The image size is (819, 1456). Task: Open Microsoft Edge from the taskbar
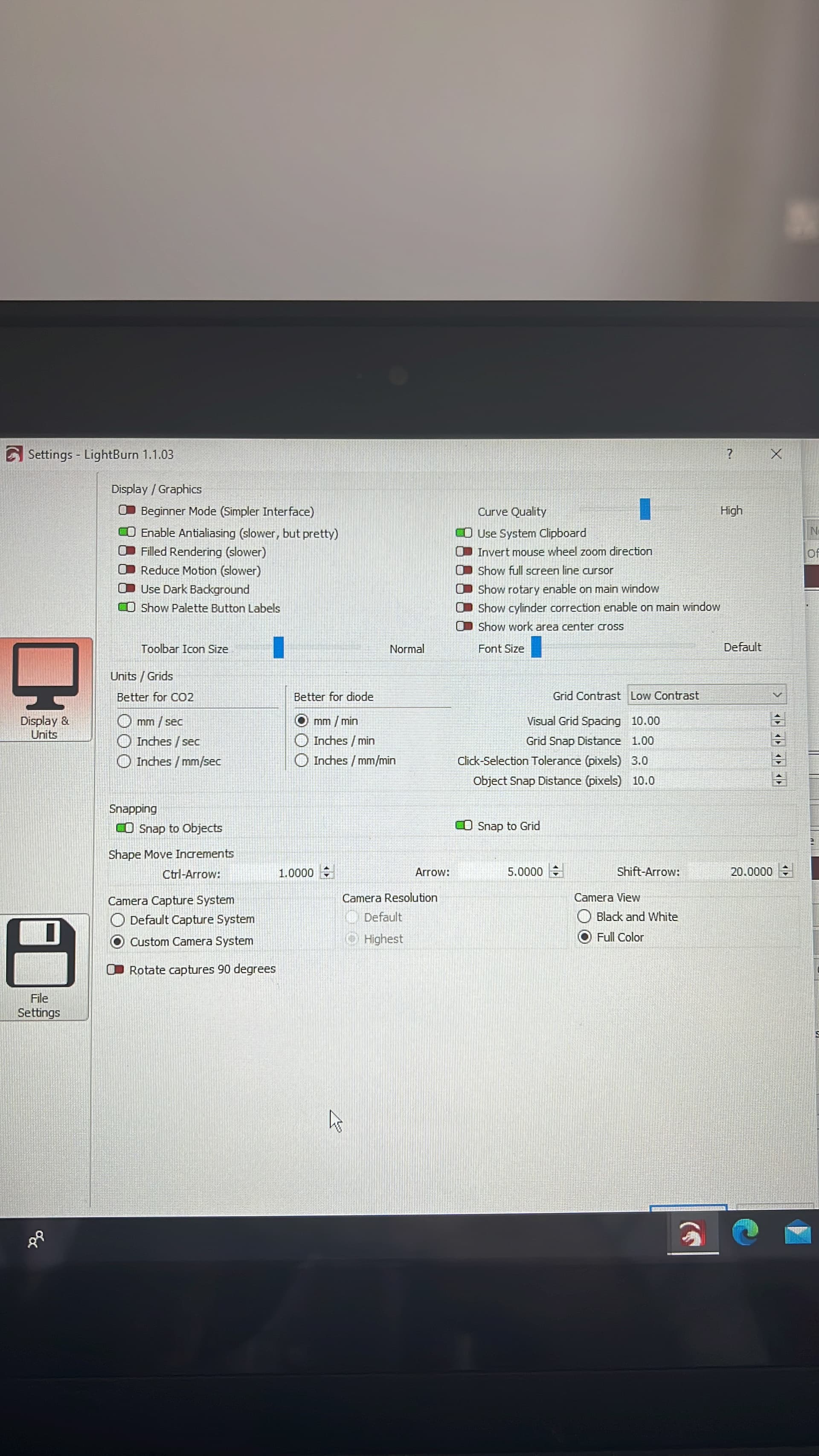745,1232
